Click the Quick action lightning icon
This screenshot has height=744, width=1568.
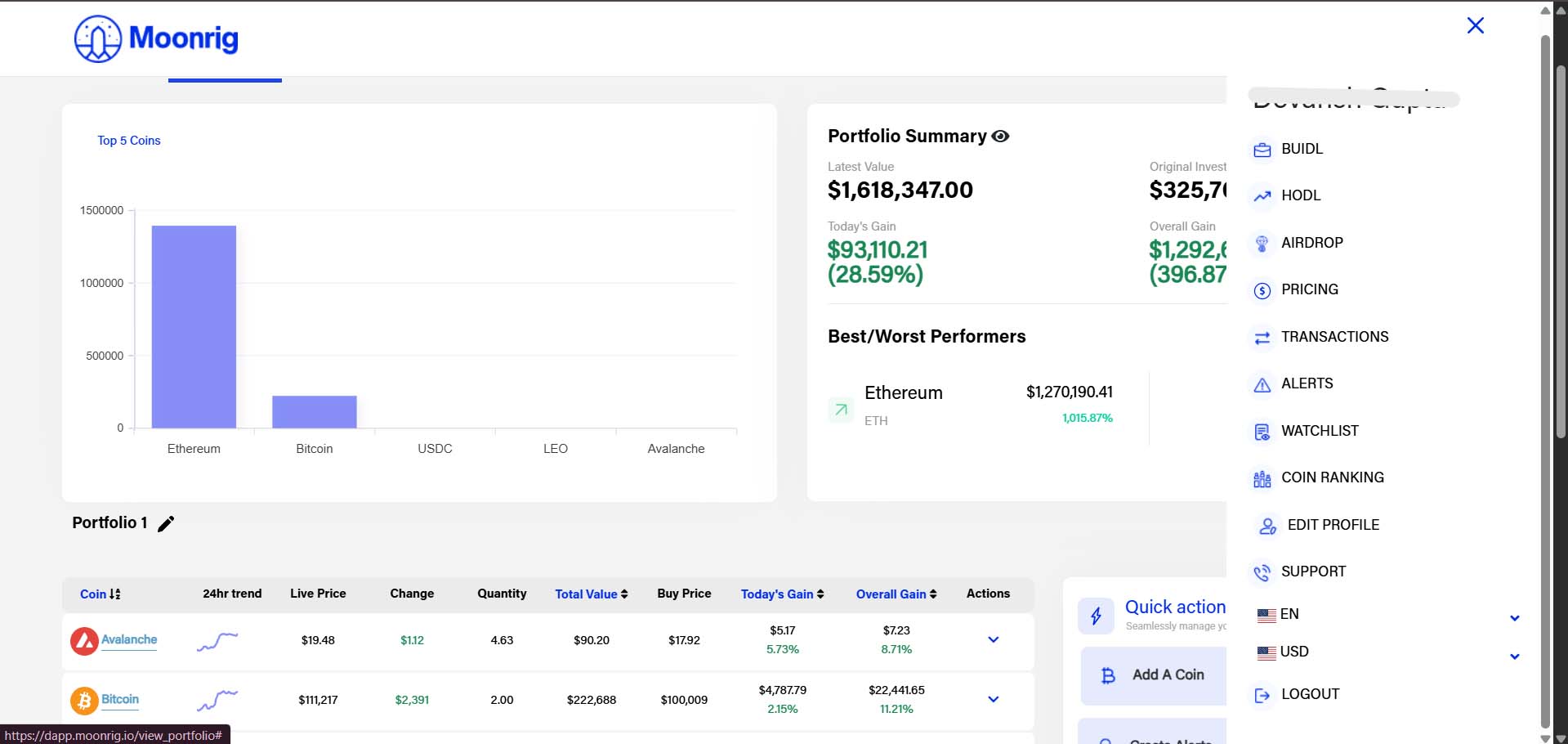(1097, 616)
